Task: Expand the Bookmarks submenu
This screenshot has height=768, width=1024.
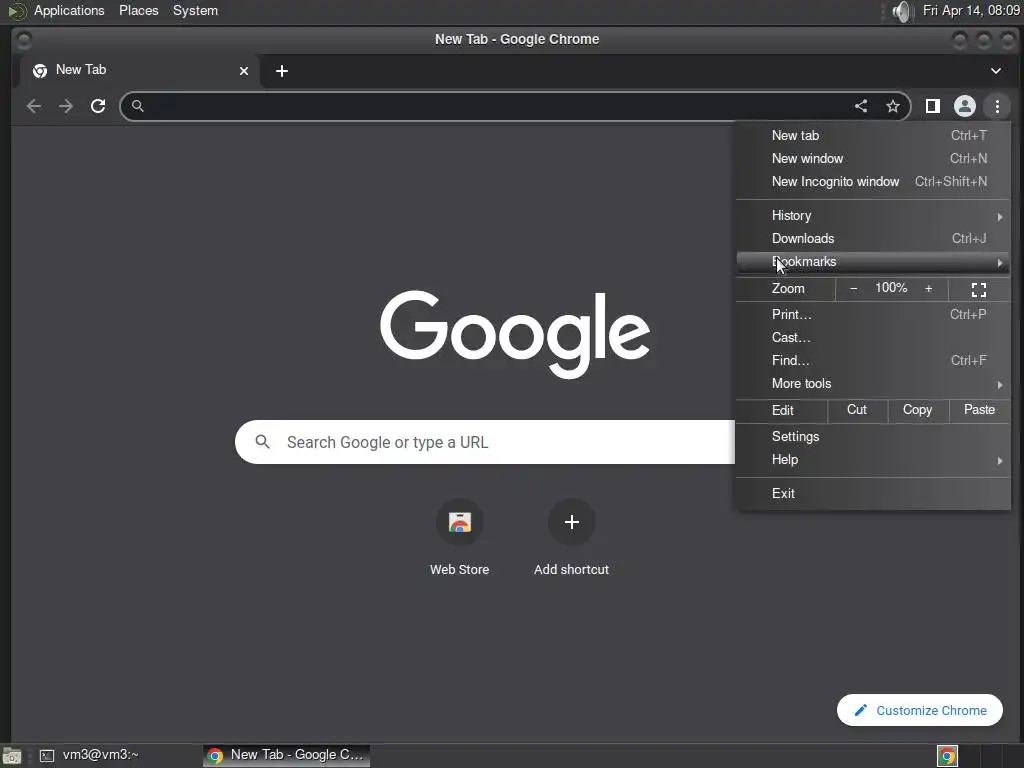Action: point(872,262)
